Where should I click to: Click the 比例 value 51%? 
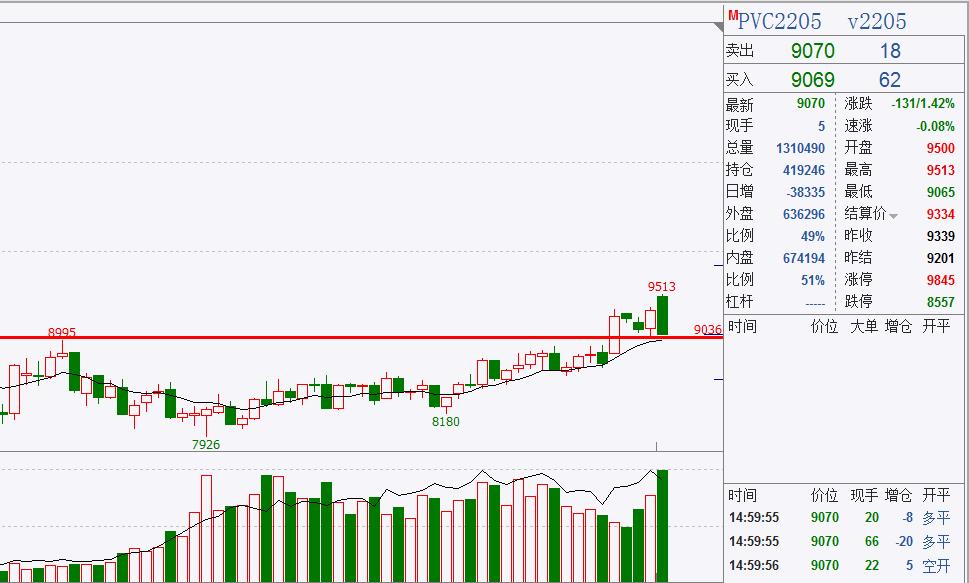[x=813, y=280]
